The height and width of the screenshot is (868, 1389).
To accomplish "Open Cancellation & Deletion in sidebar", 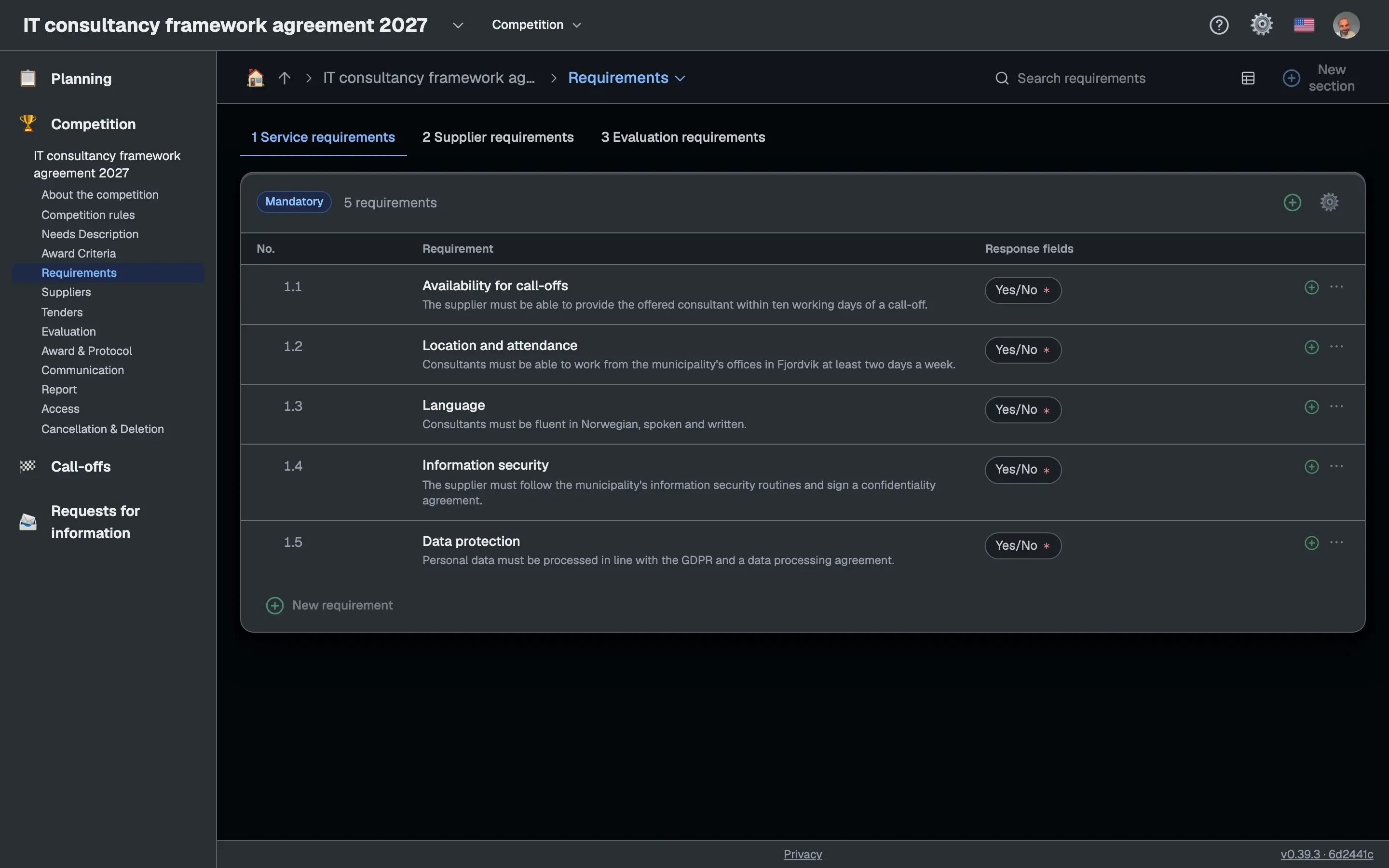I will click(x=102, y=429).
